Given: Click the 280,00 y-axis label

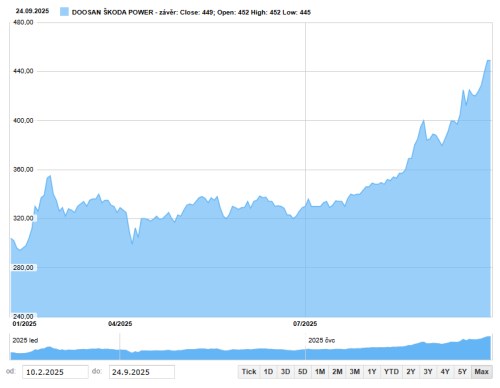Looking at the screenshot, I should pyautogui.click(x=23, y=267).
